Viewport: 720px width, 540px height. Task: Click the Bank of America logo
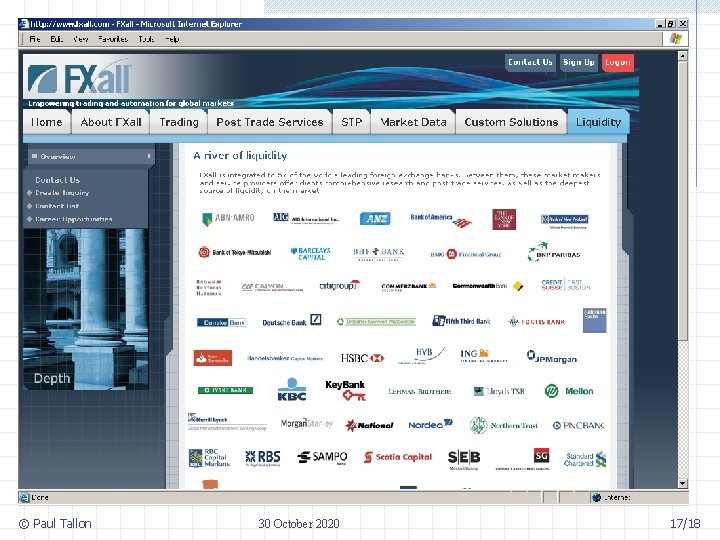coord(440,220)
